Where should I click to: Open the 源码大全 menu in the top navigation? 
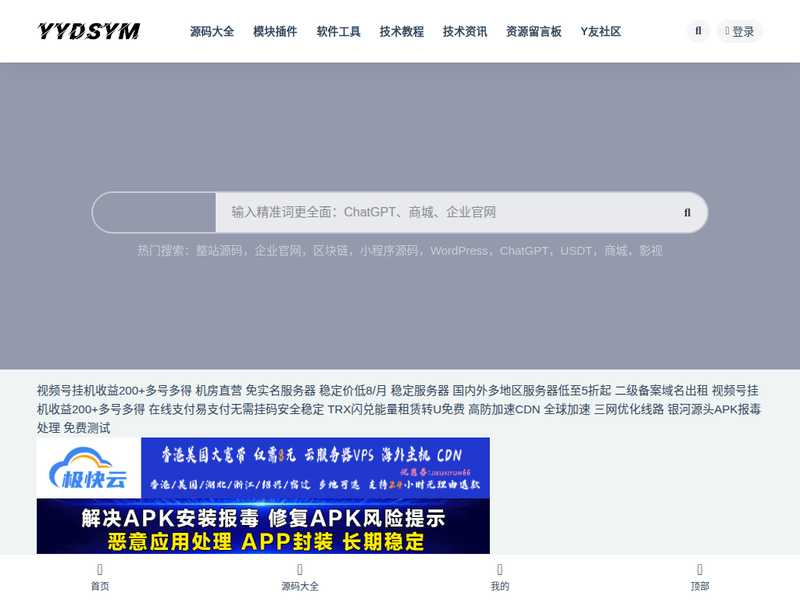pos(212,31)
